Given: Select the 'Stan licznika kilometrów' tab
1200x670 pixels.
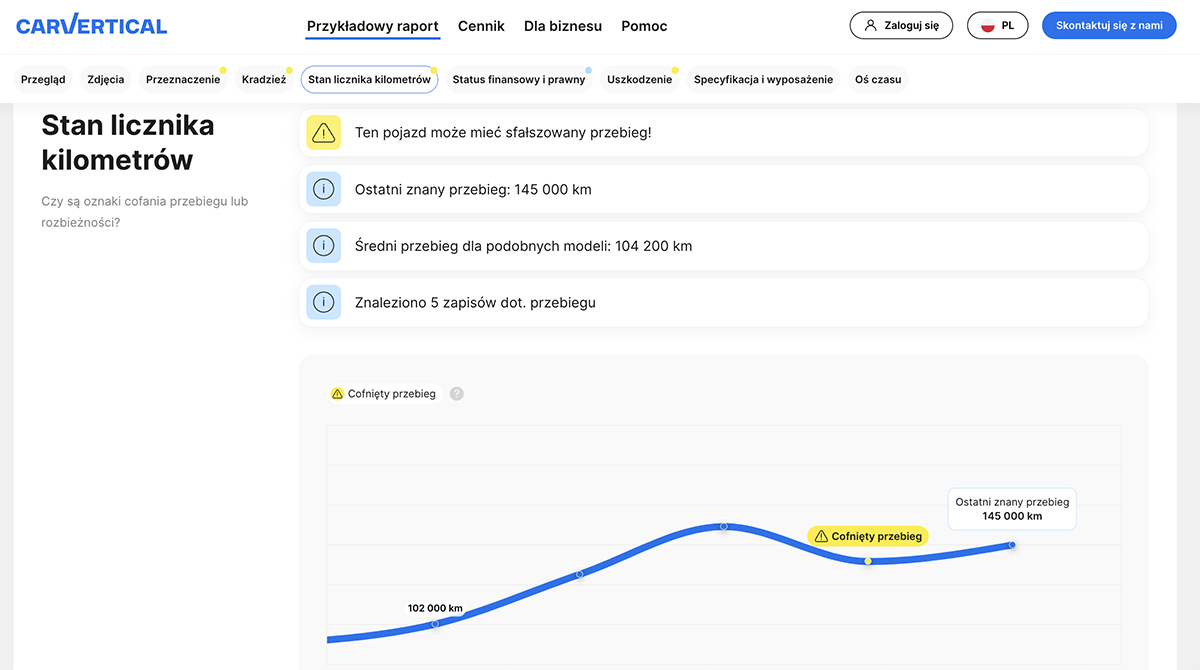Looking at the screenshot, I should 369,79.
